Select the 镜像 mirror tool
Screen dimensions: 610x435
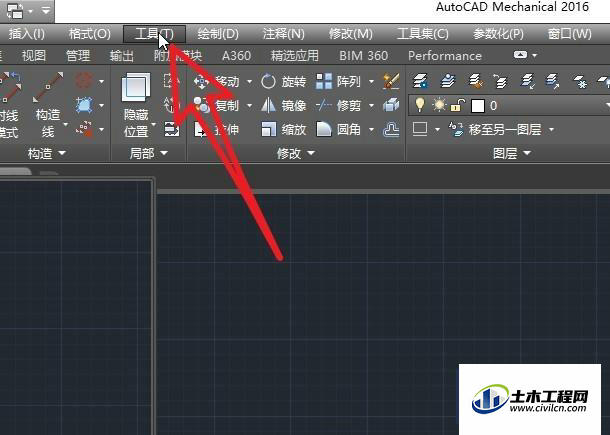(x=283, y=105)
